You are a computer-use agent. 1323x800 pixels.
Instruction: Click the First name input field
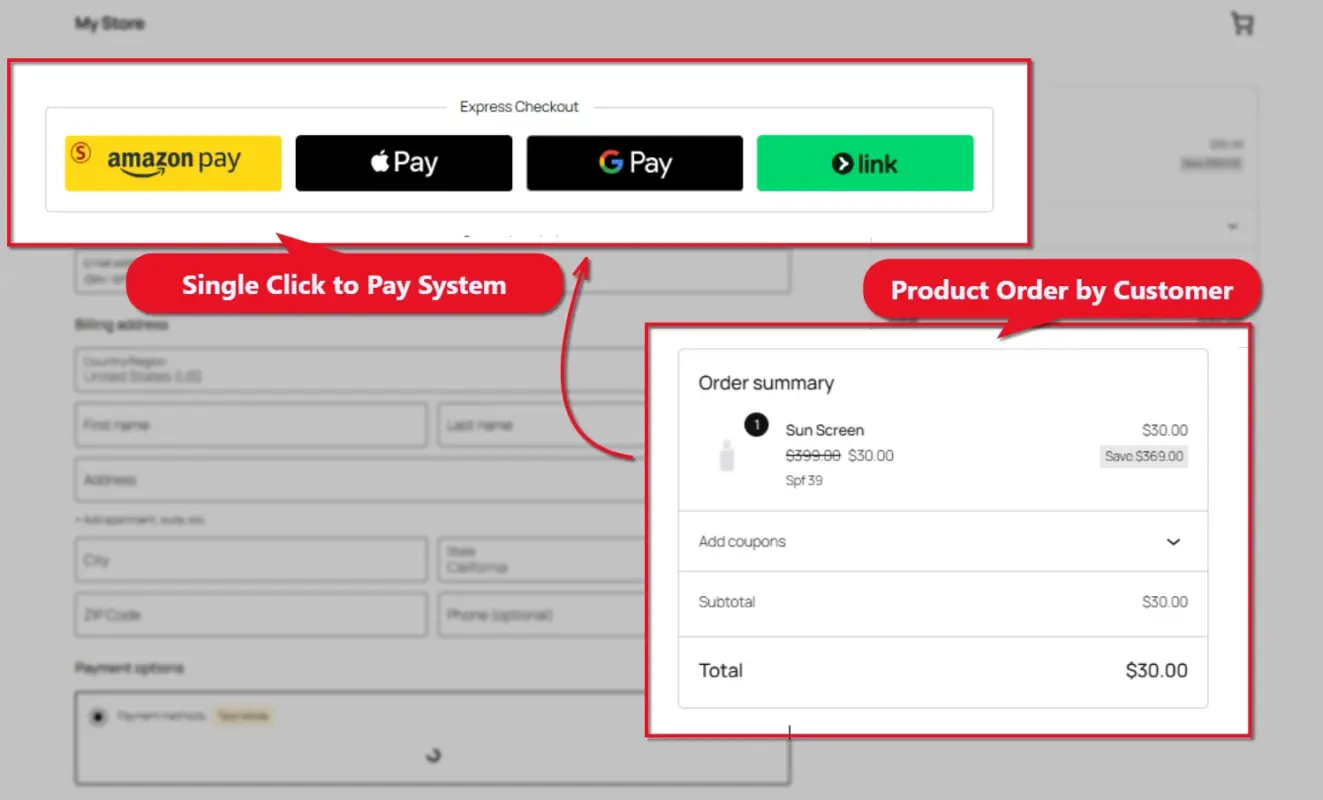[251, 425]
